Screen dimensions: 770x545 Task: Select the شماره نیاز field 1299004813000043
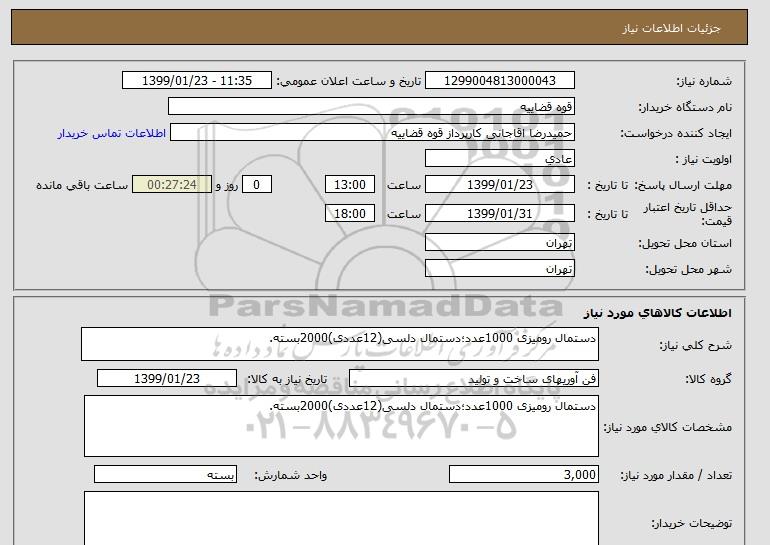tap(499, 81)
